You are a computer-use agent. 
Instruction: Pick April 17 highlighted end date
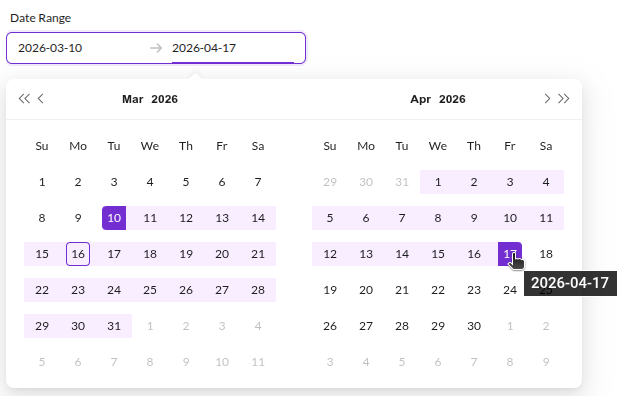coord(510,254)
